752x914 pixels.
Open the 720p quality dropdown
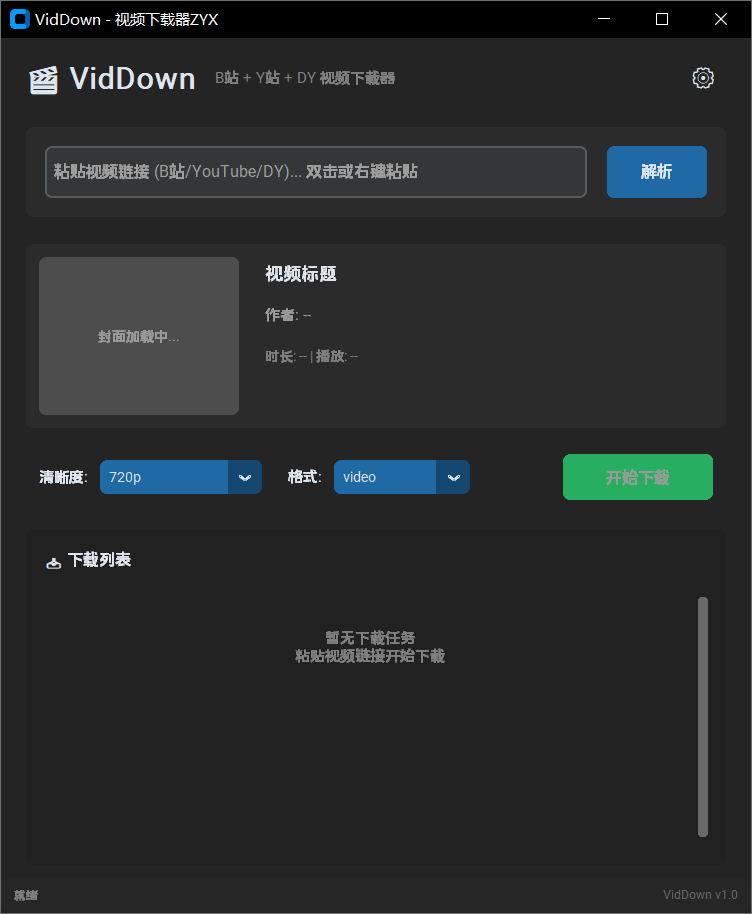181,477
